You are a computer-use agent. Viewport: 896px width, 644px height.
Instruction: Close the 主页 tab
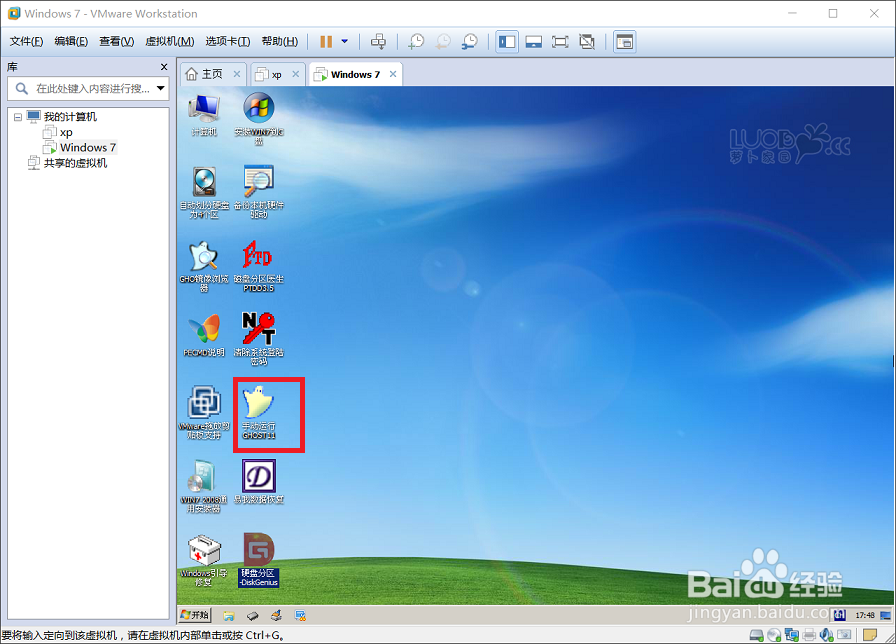237,74
